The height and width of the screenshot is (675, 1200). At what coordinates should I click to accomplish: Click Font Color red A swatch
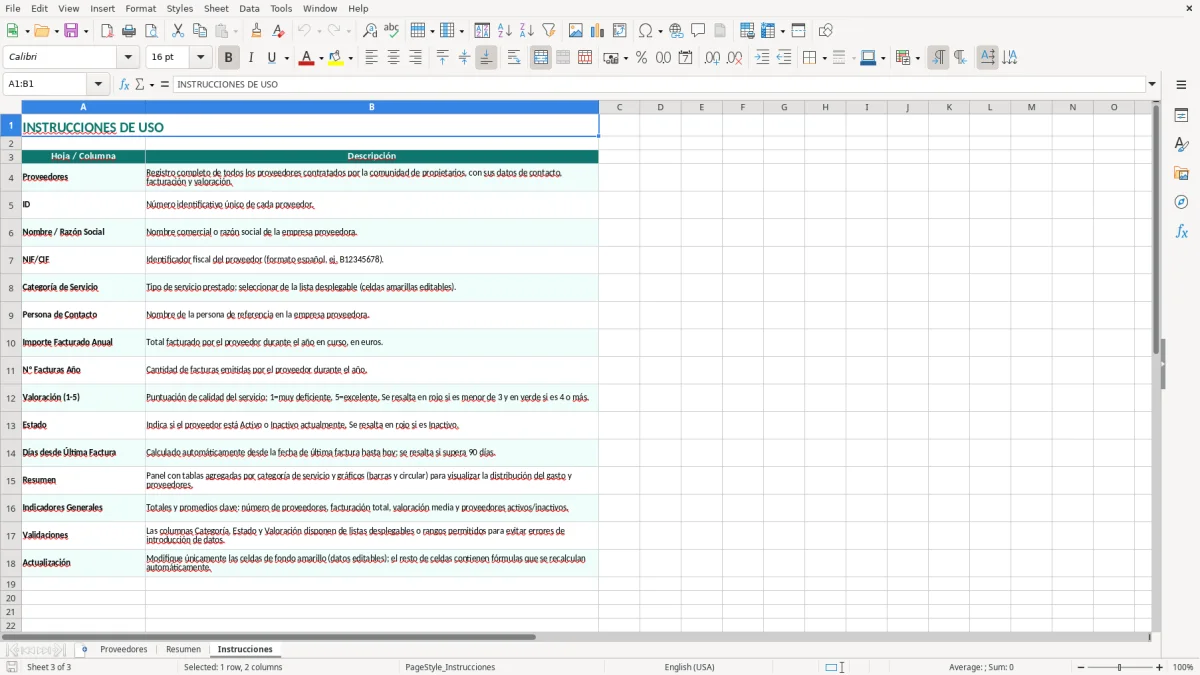306,58
